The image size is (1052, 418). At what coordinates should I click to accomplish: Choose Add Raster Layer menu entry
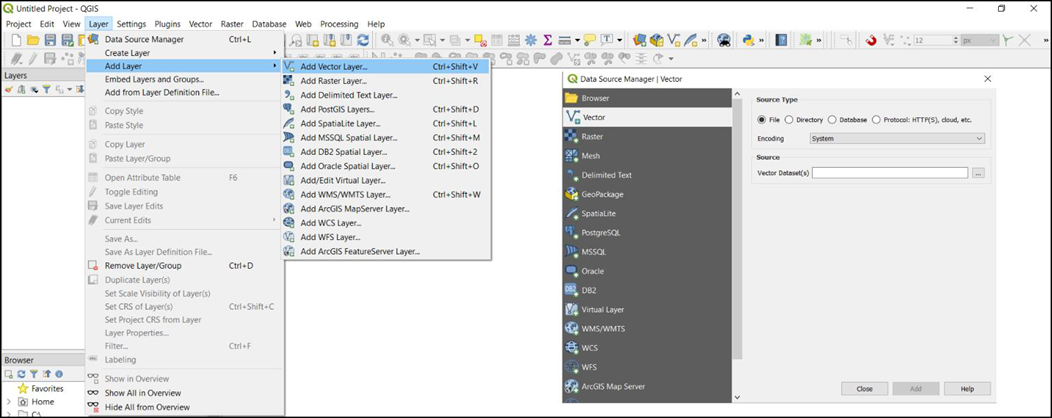coord(386,81)
